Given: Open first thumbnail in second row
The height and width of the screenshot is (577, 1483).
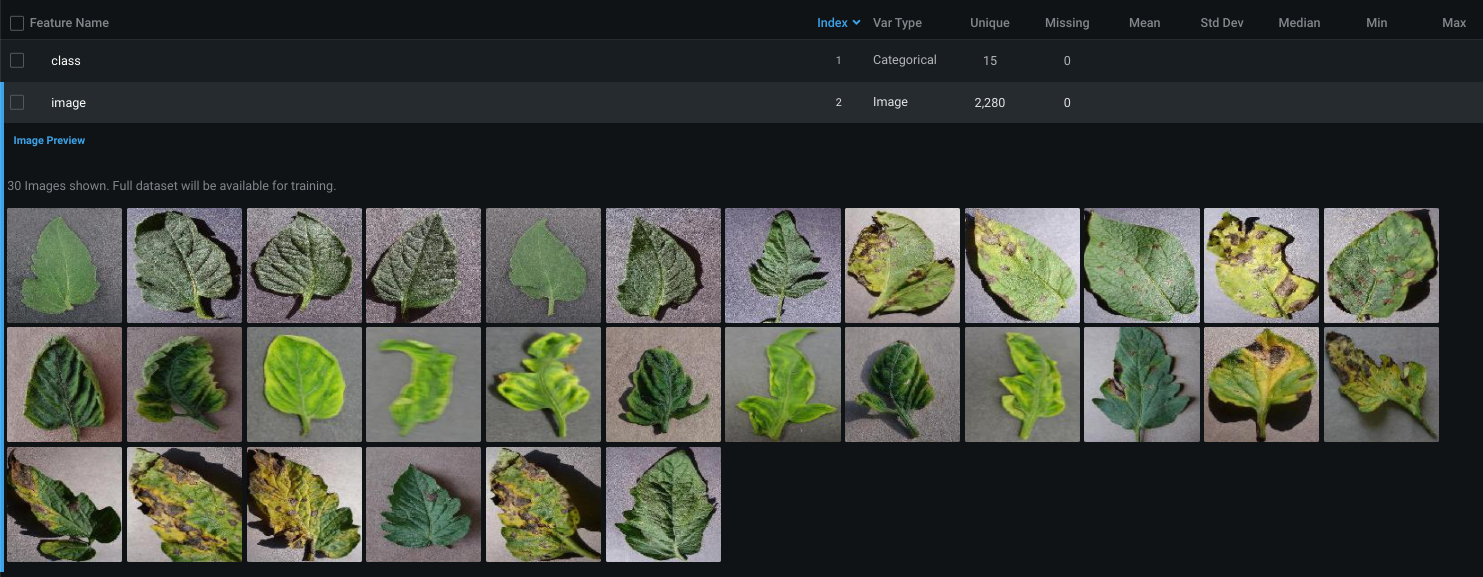Looking at the screenshot, I should tap(64, 384).
